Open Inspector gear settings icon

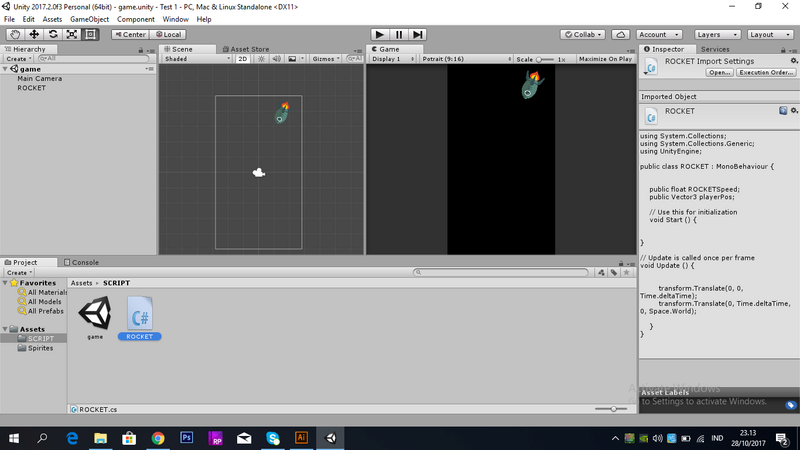pyautogui.click(x=793, y=61)
